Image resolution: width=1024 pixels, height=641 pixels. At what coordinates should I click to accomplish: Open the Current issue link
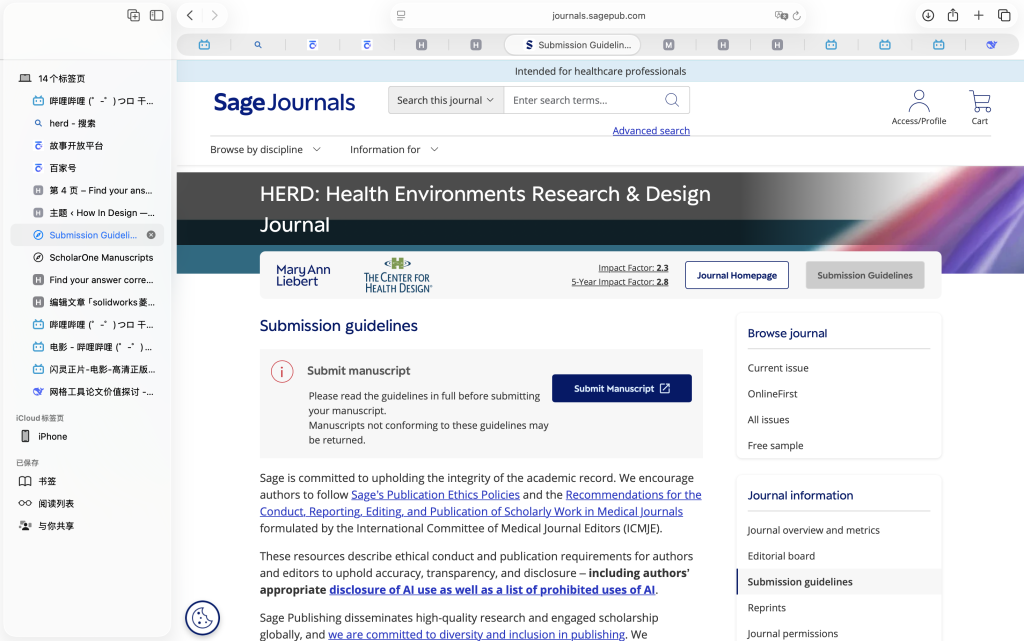coord(778,368)
